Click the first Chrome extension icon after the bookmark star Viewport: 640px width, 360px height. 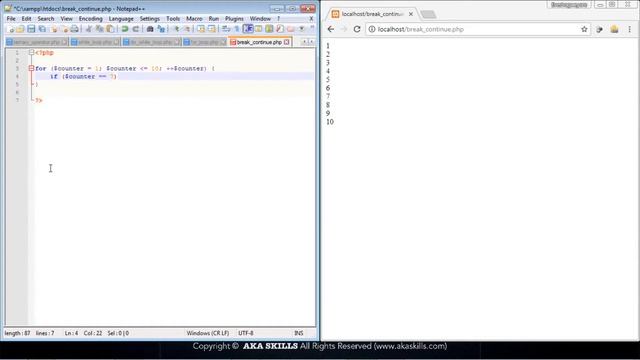[600, 29]
